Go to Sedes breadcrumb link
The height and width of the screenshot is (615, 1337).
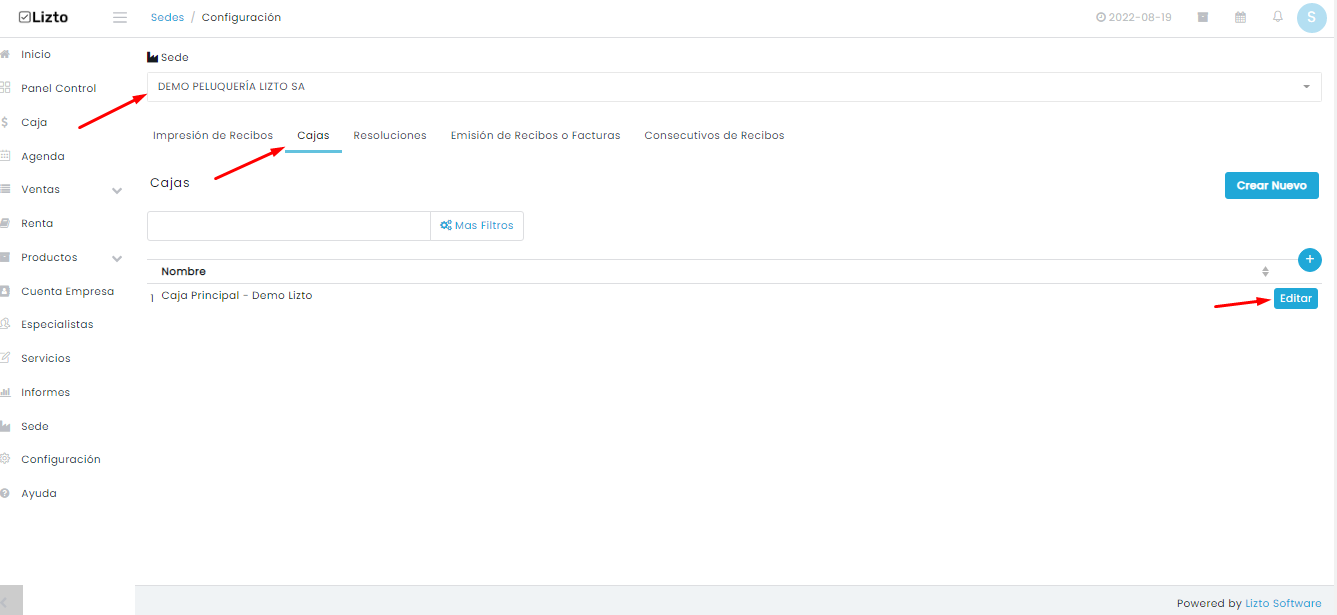(167, 17)
